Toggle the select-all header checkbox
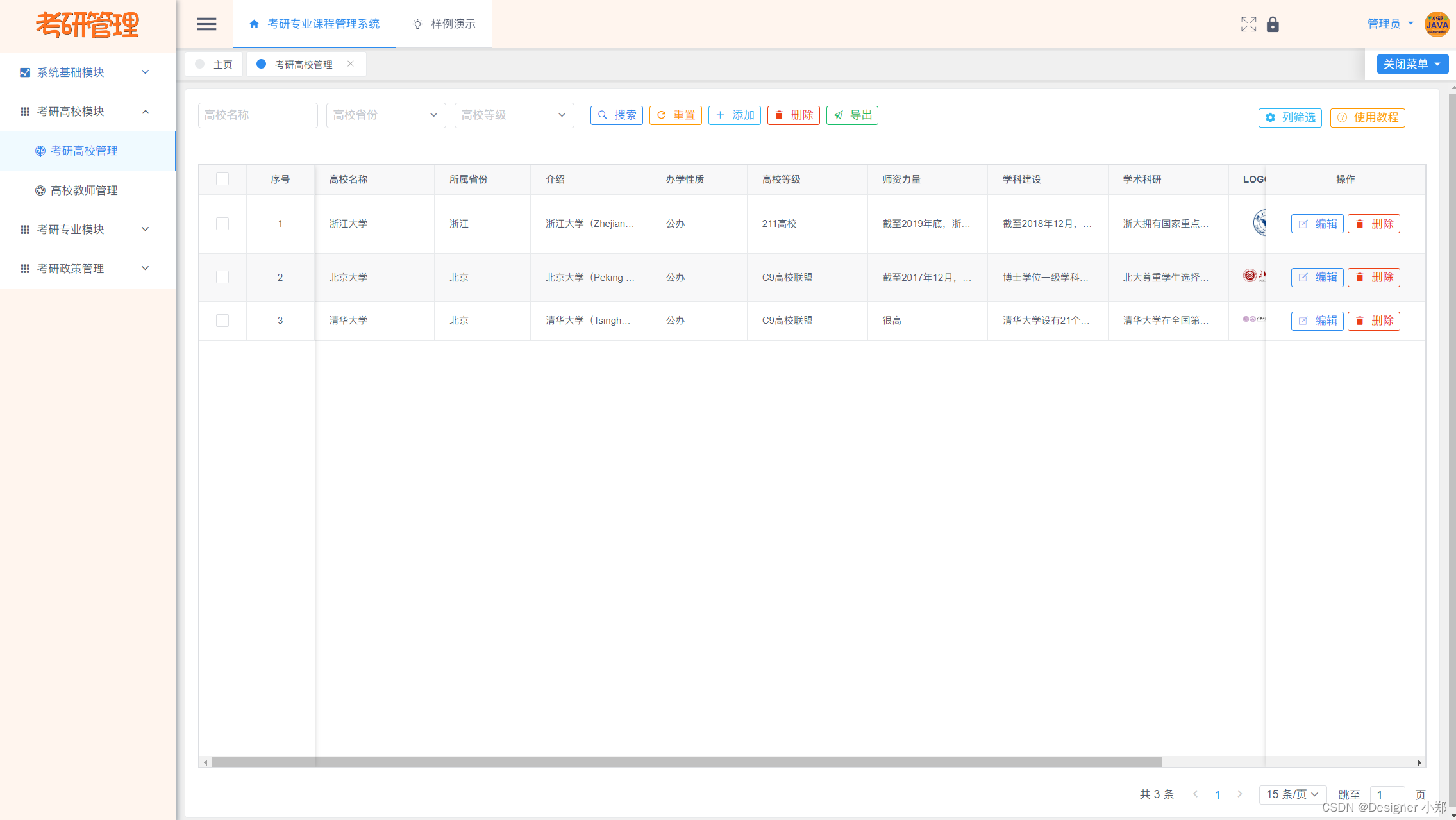Viewport: 1456px width, 820px height. [222, 179]
